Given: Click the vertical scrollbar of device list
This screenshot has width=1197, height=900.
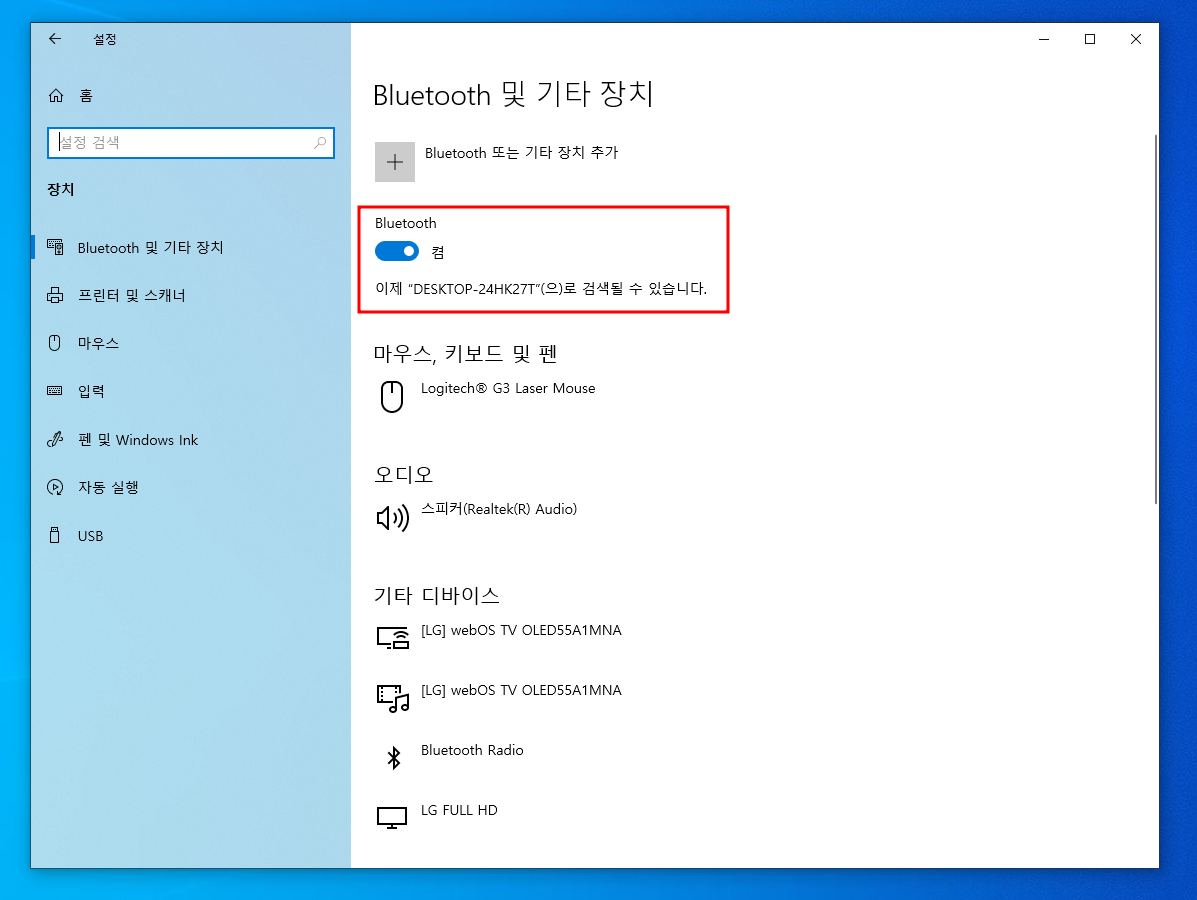Looking at the screenshot, I should click(x=1155, y=319).
